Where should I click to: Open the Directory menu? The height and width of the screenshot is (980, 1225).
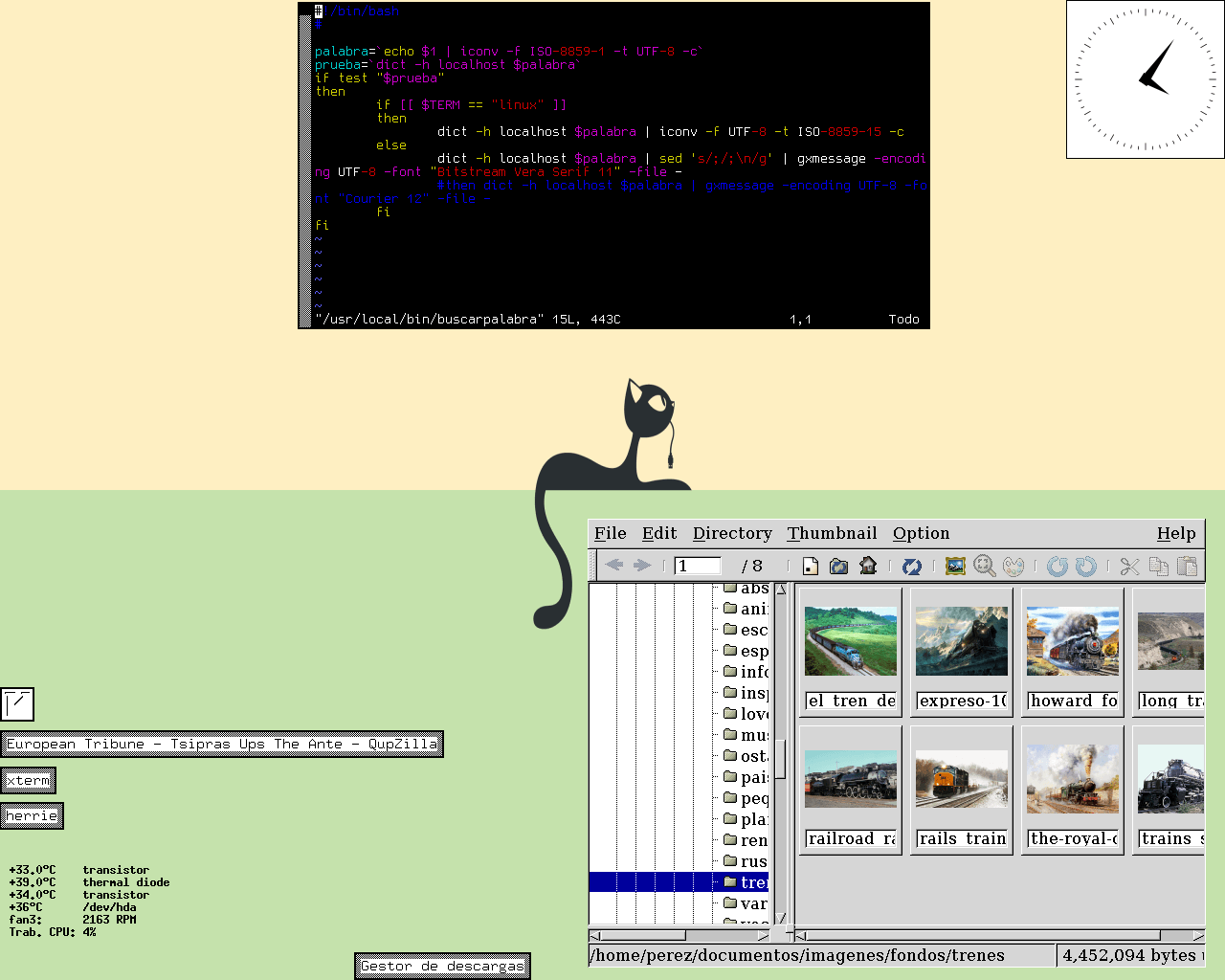732,533
